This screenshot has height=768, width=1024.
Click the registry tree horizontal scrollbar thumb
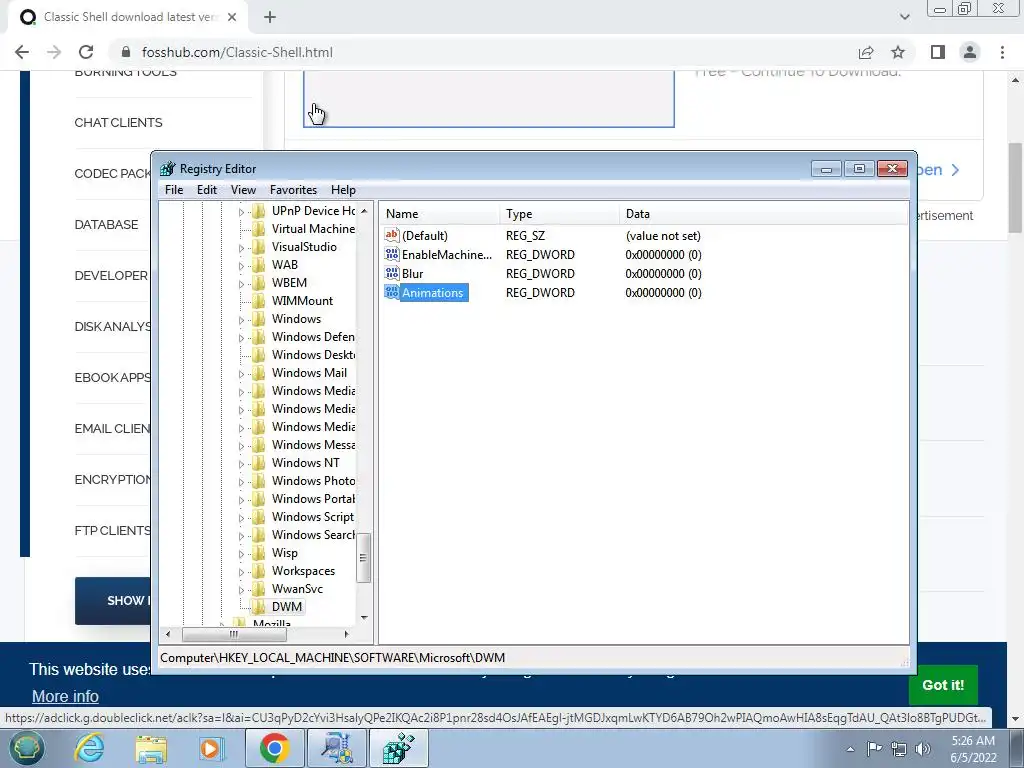[234, 633]
